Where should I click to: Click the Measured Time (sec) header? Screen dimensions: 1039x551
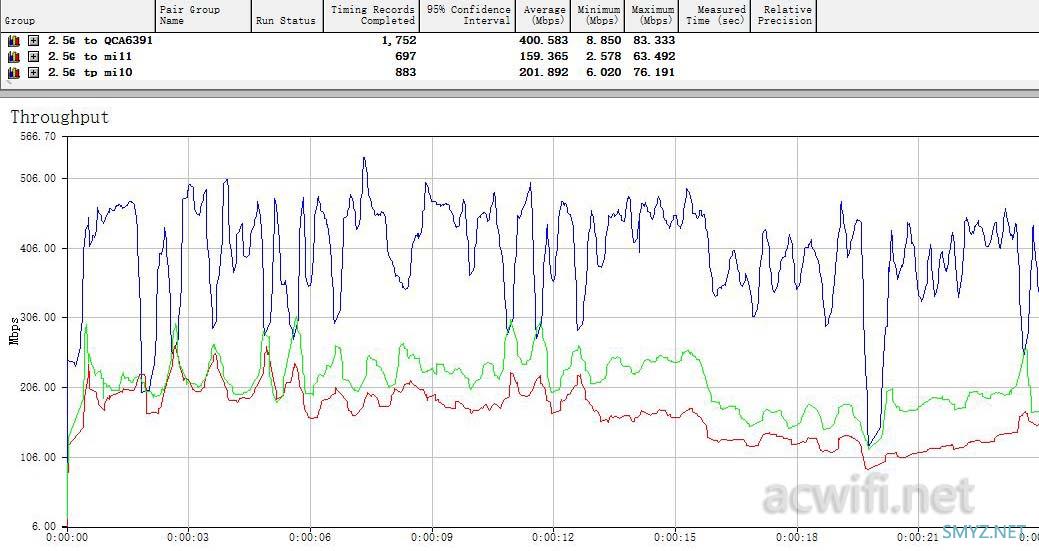pyautogui.click(x=715, y=16)
